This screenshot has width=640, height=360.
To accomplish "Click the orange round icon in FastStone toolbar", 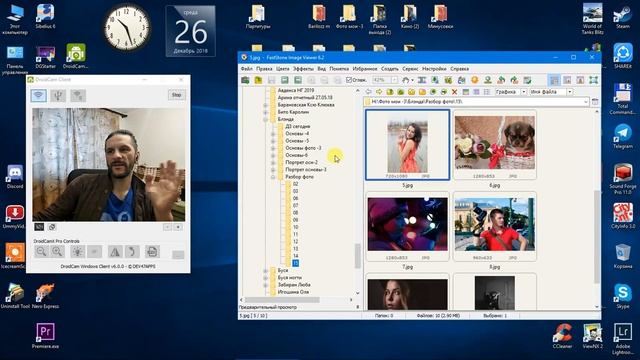I will pos(475,80).
